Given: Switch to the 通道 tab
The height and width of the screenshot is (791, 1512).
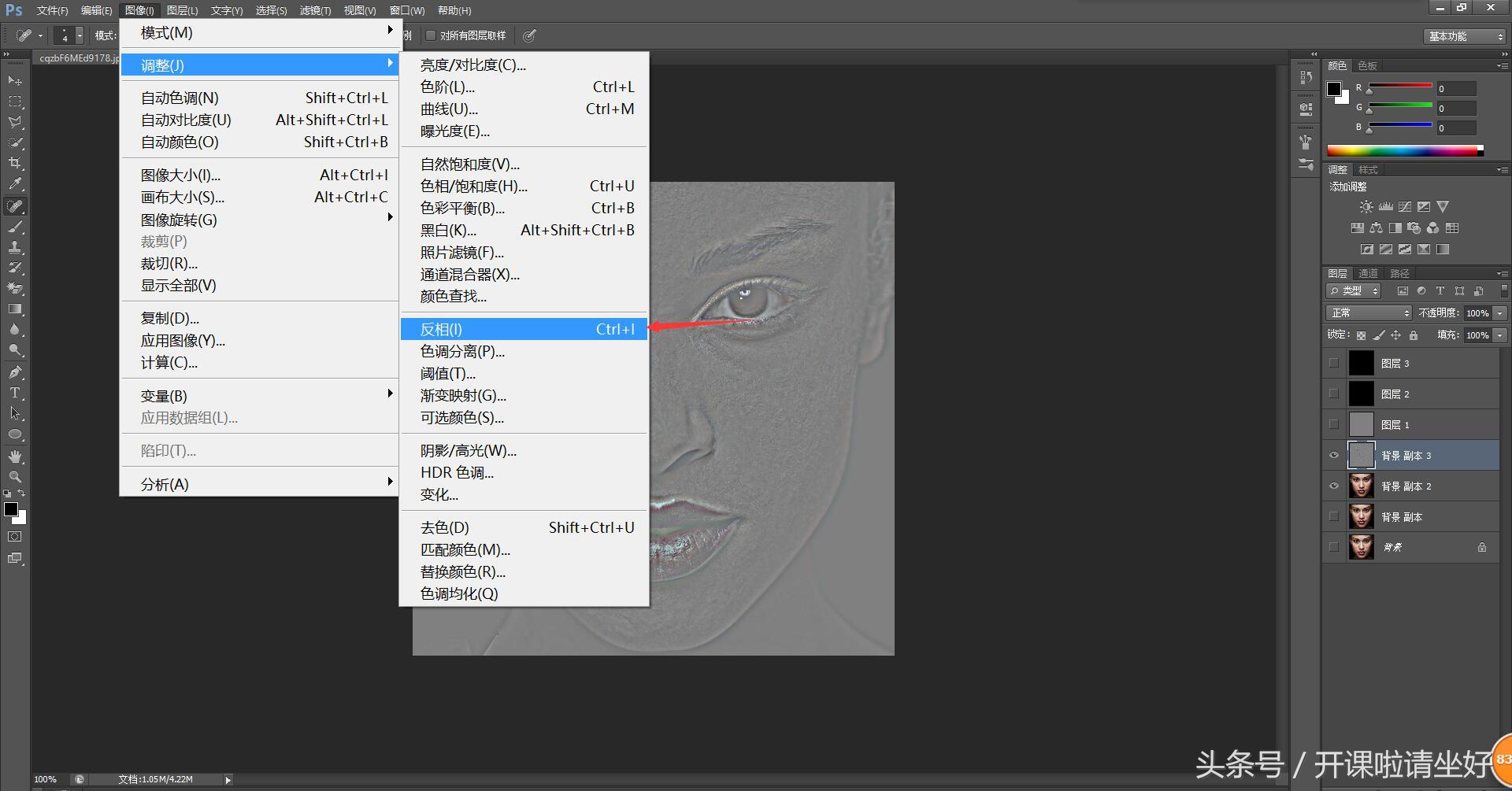Looking at the screenshot, I should pos(1368,273).
